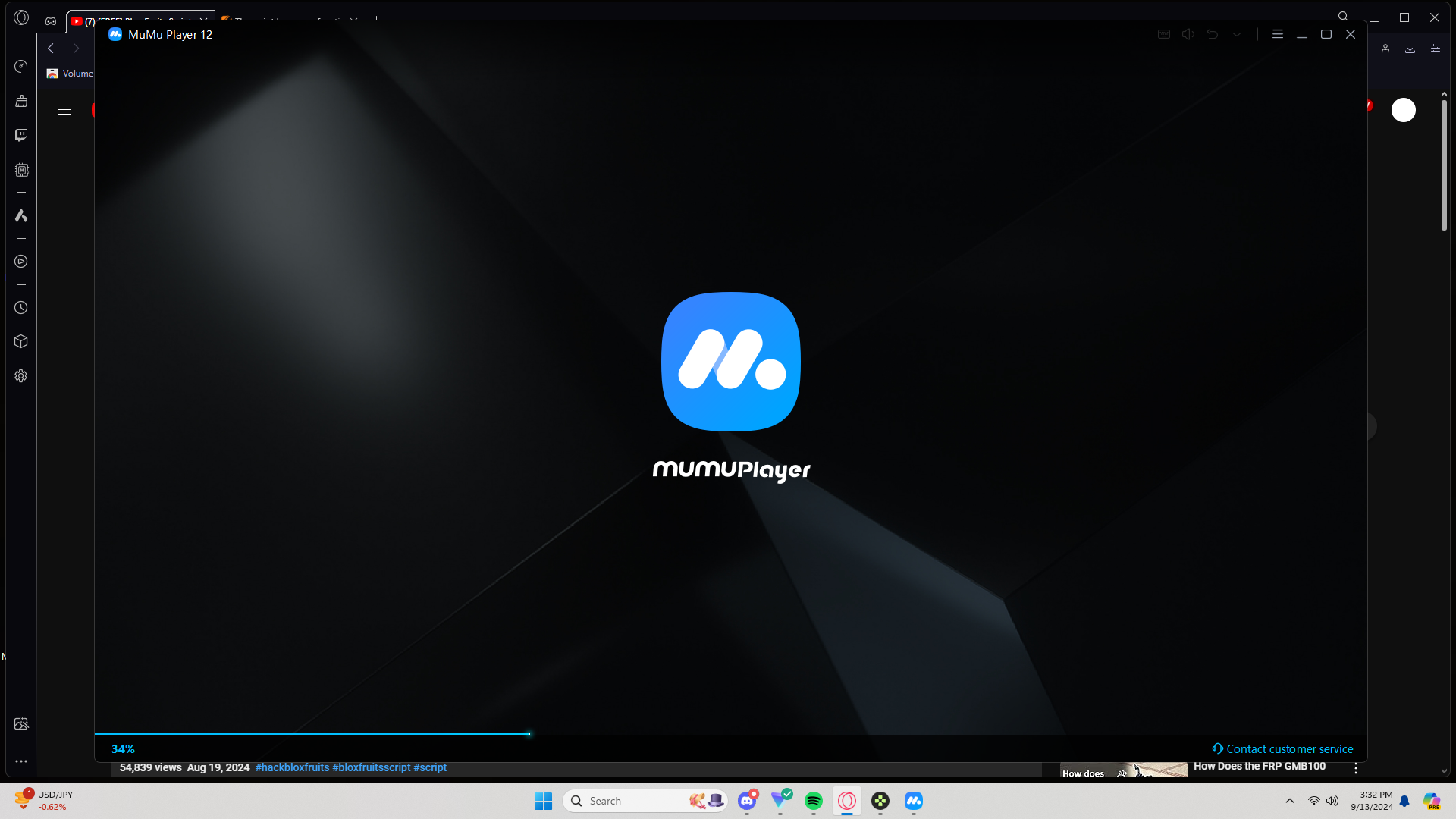The height and width of the screenshot is (819, 1456).
Task: Open the Volume bookmark in Opera
Action: point(70,74)
